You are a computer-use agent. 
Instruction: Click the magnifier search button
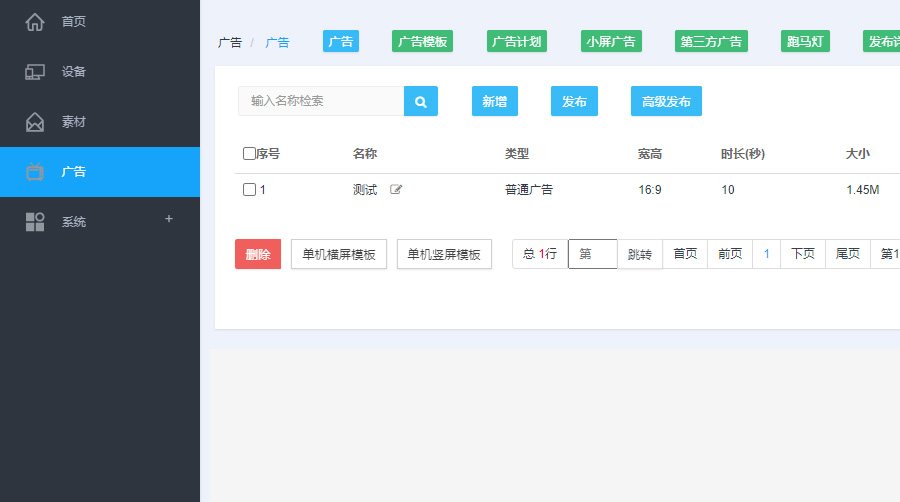(421, 101)
